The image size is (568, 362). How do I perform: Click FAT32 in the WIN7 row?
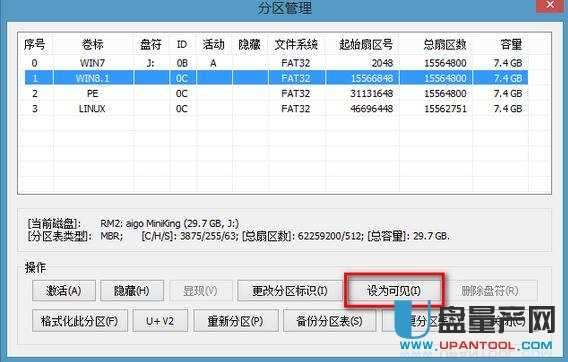pyautogui.click(x=296, y=63)
